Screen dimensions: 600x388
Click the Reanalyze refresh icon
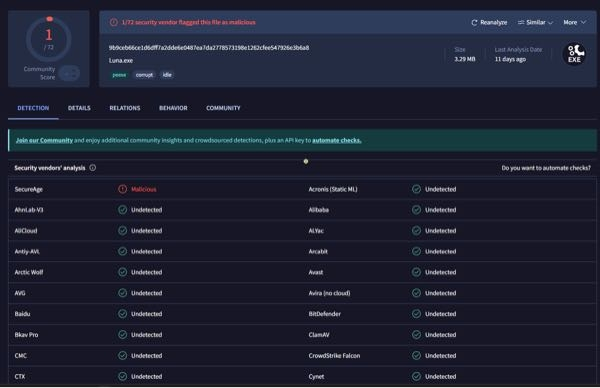474,23
